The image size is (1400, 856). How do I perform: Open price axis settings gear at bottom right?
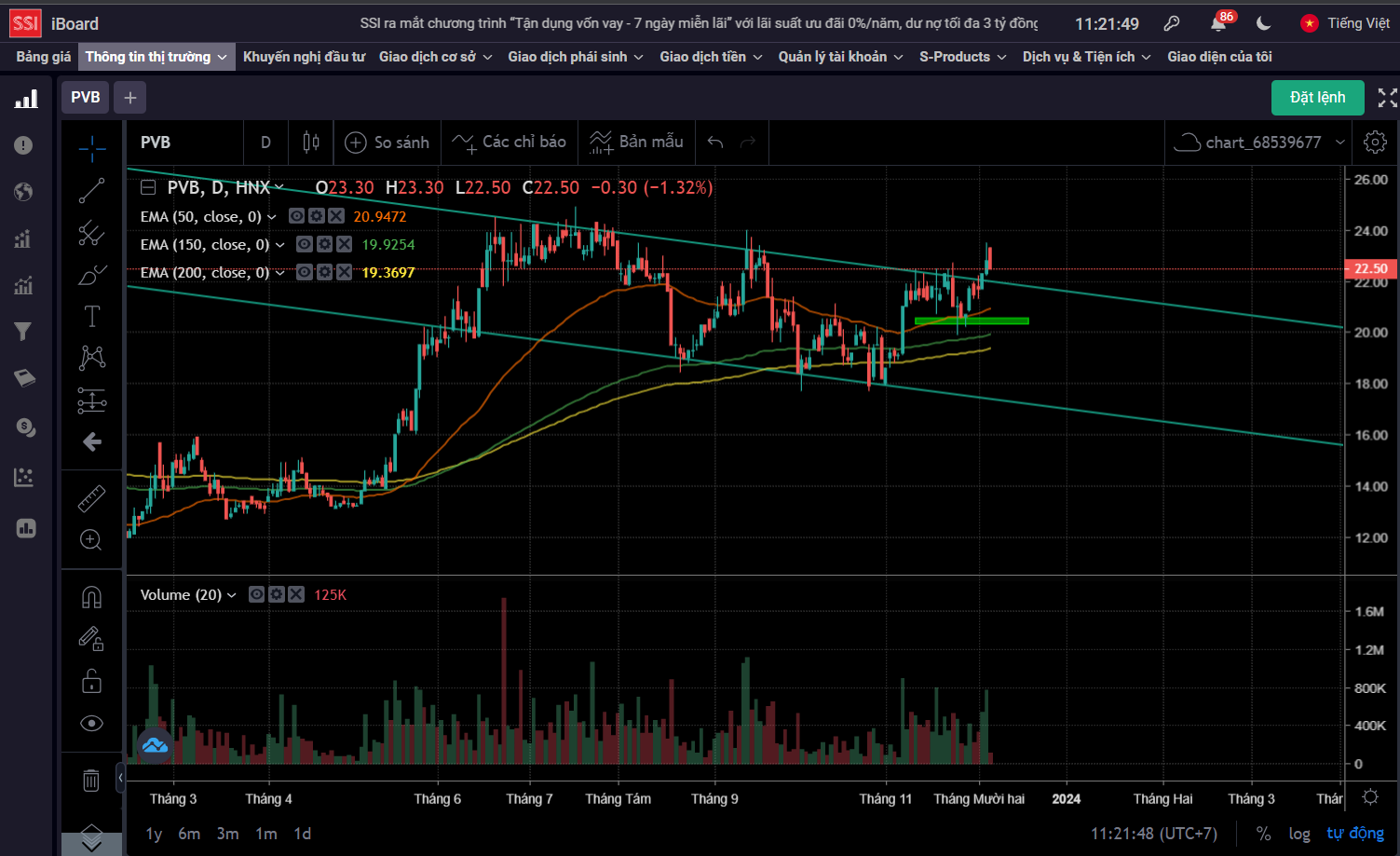point(1370,797)
